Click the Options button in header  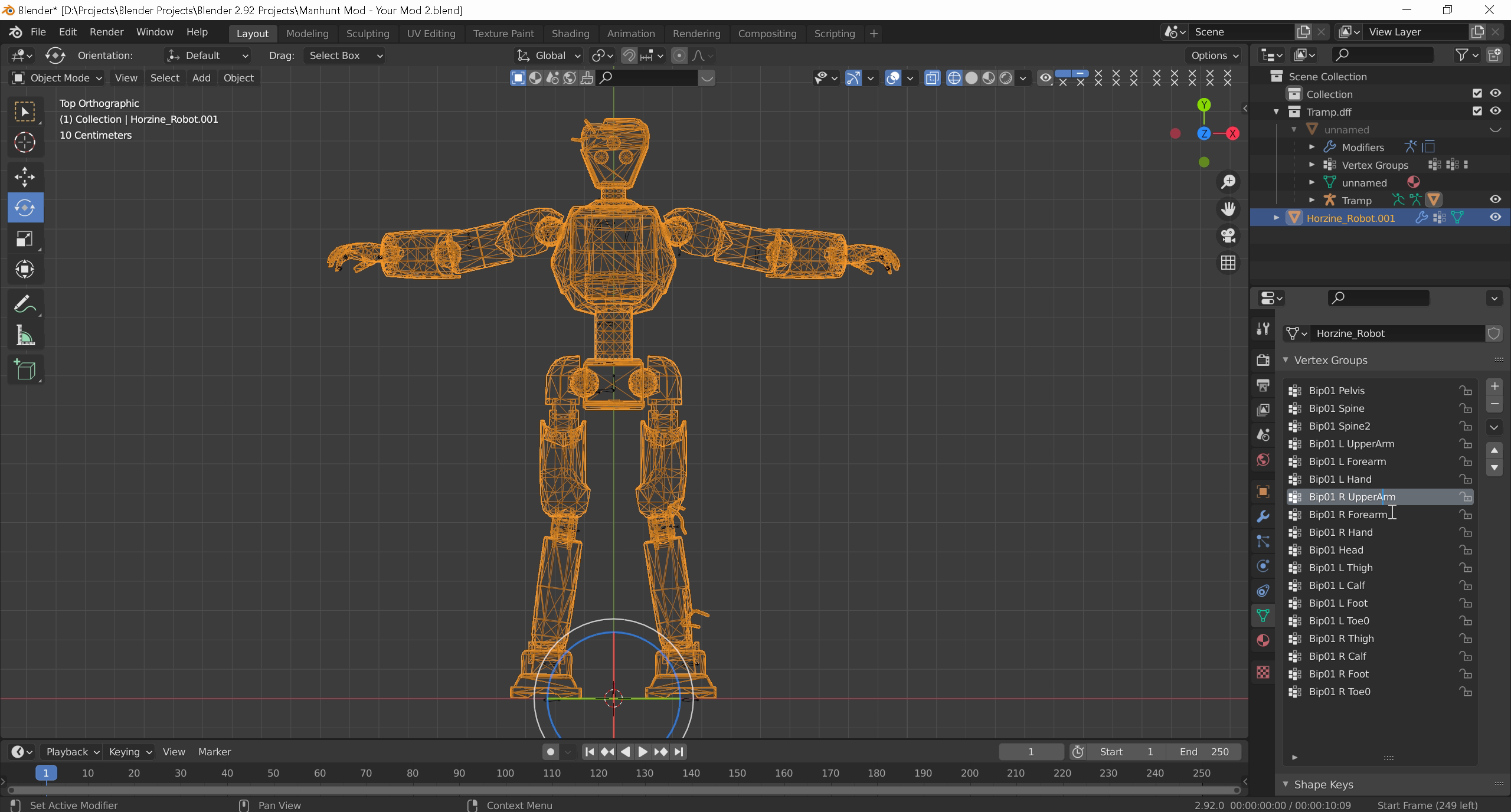click(1214, 55)
